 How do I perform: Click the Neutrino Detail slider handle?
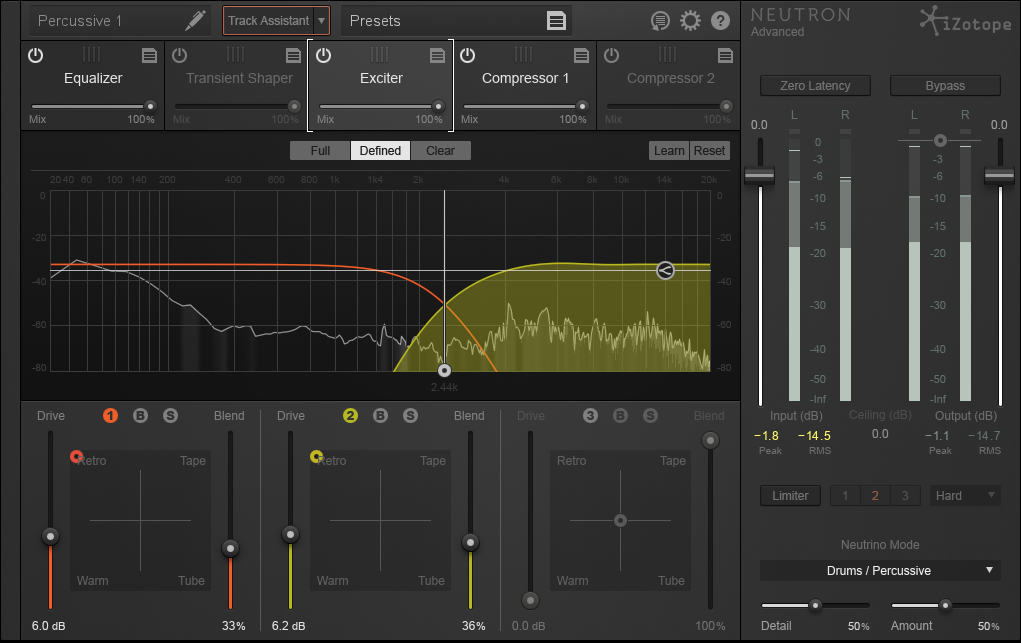(x=815, y=605)
